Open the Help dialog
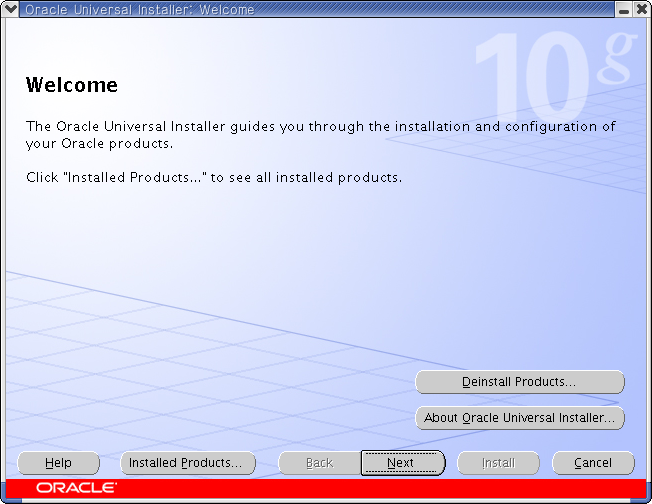The height and width of the screenshot is (504, 652). pos(58,463)
